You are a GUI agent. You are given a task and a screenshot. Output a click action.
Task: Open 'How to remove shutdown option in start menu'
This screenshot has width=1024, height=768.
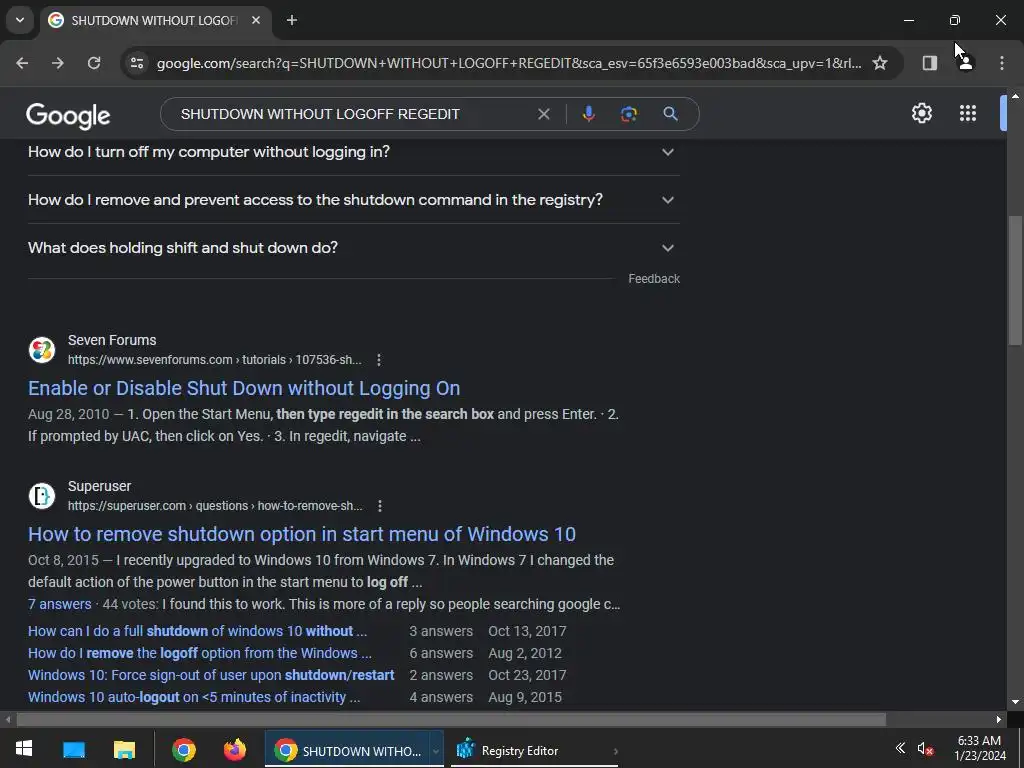click(x=302, y=534)
